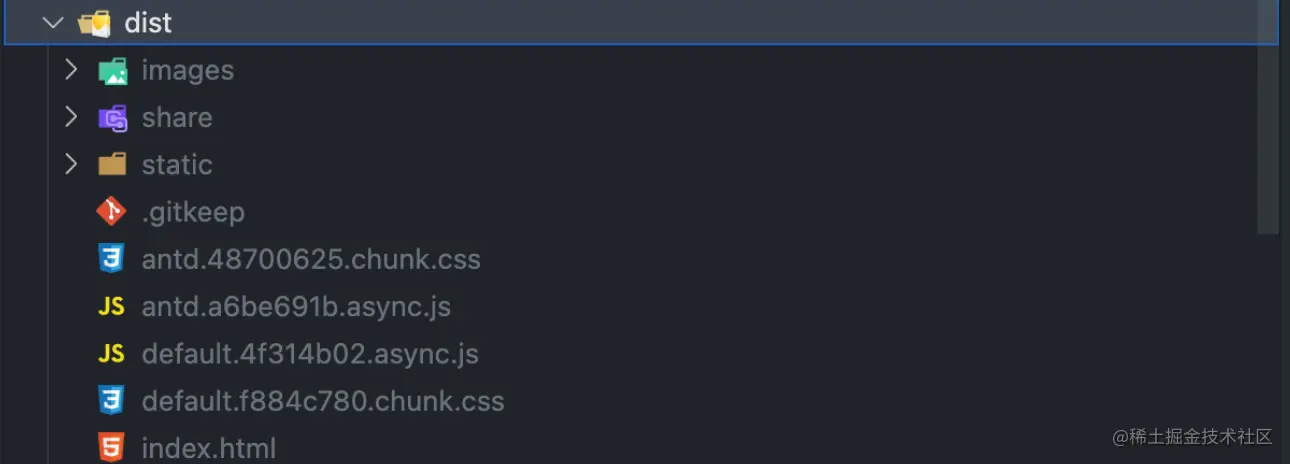Expand the images folder chevron
Image resolution: width=1290 pixels, height=464 pixels.
pos(71,70)
